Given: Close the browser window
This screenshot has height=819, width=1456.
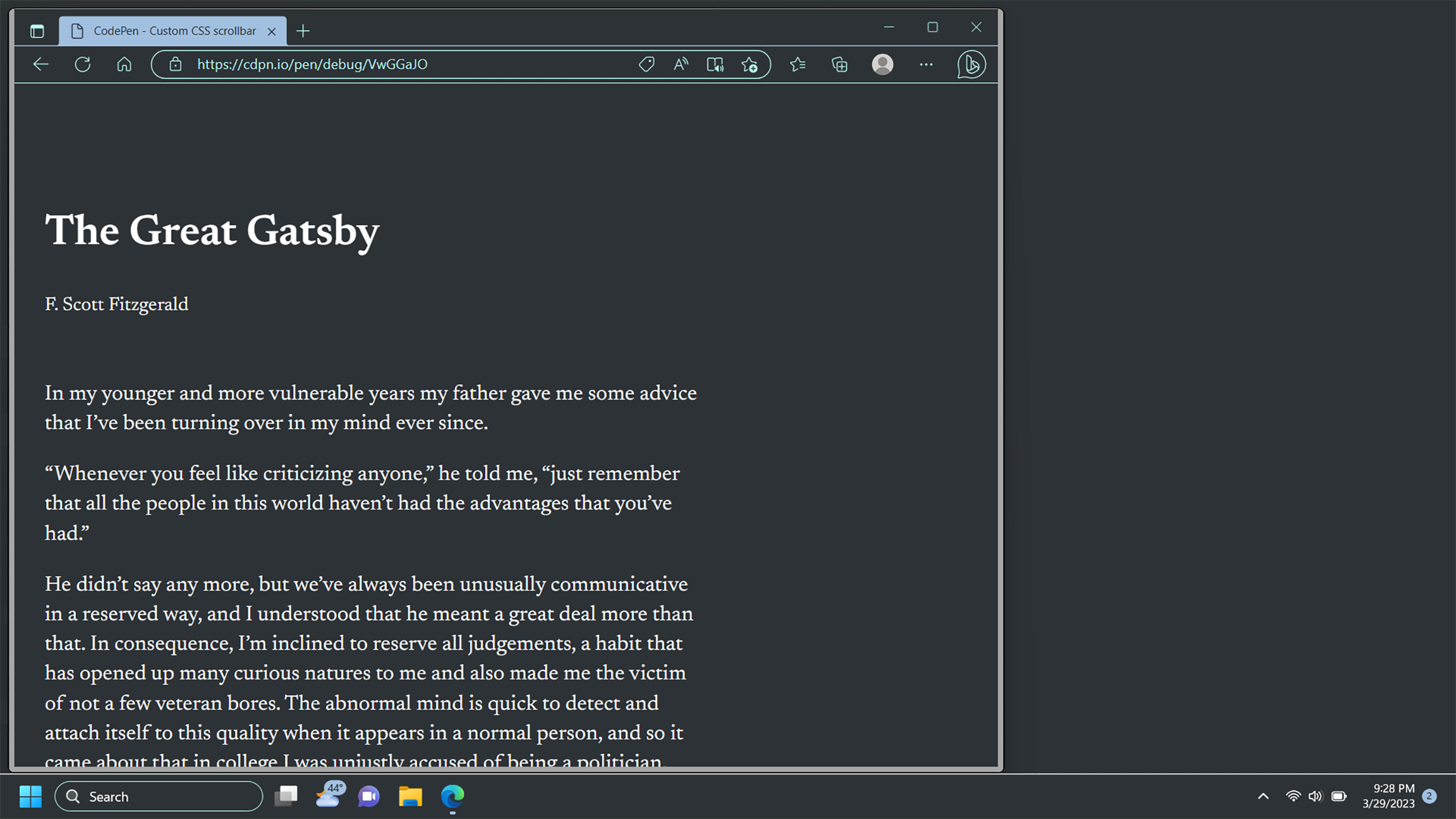Looking at the screenshot, I should 976,27.
